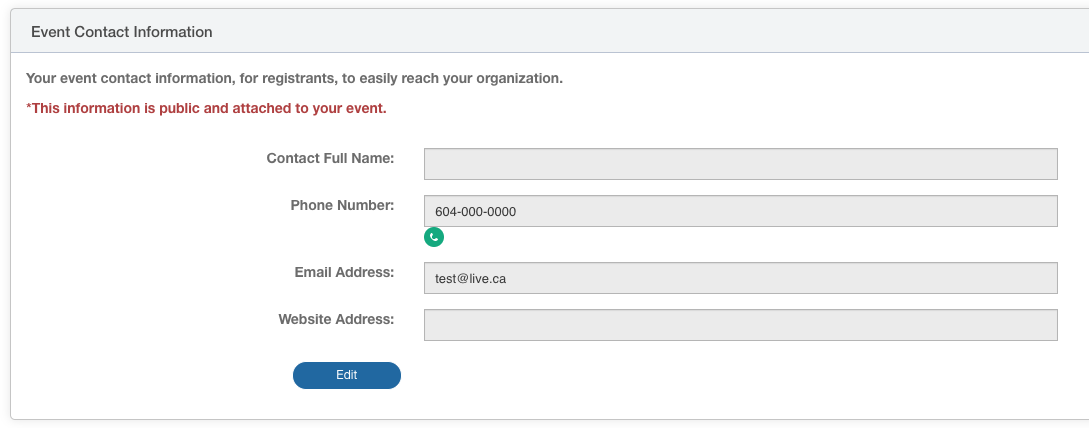1089x428 pixels.
Task: Click the Event Contact Information heading
Action: point(122,32)
